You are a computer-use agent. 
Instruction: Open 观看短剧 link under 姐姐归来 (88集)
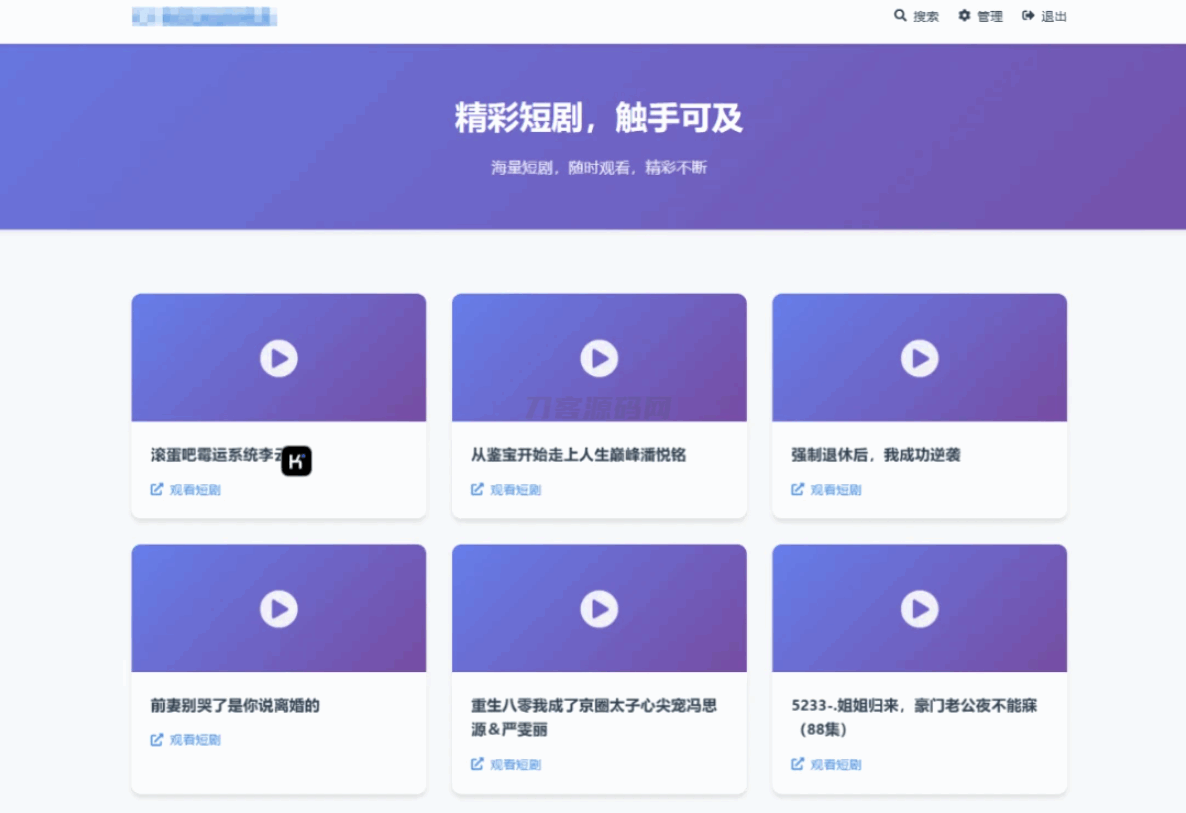(826, 764)
